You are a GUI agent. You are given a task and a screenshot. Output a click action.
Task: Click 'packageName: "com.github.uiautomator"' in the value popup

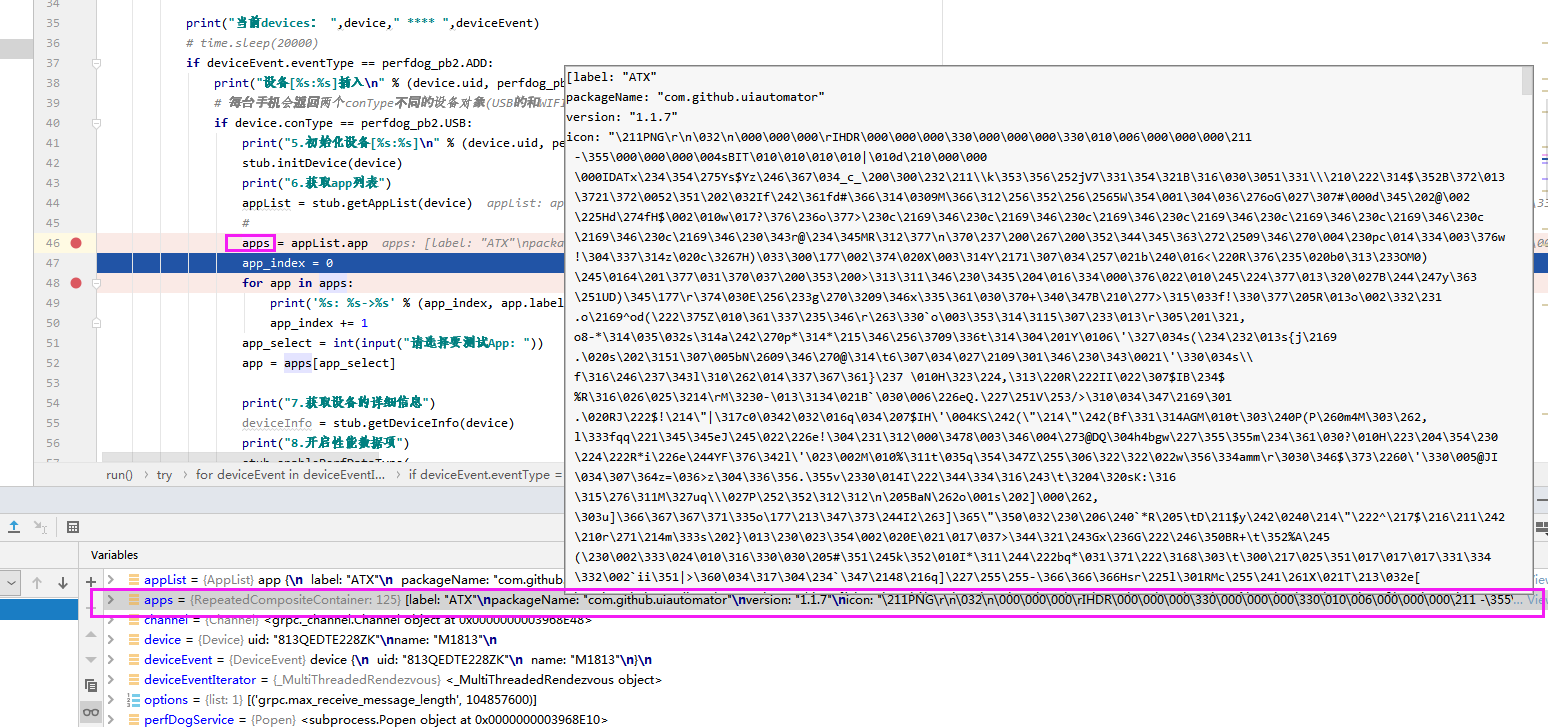[695, 97]
